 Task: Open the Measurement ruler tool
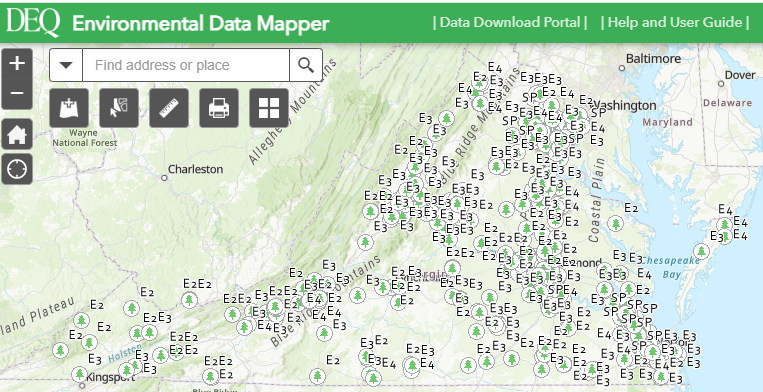point(169,108)
